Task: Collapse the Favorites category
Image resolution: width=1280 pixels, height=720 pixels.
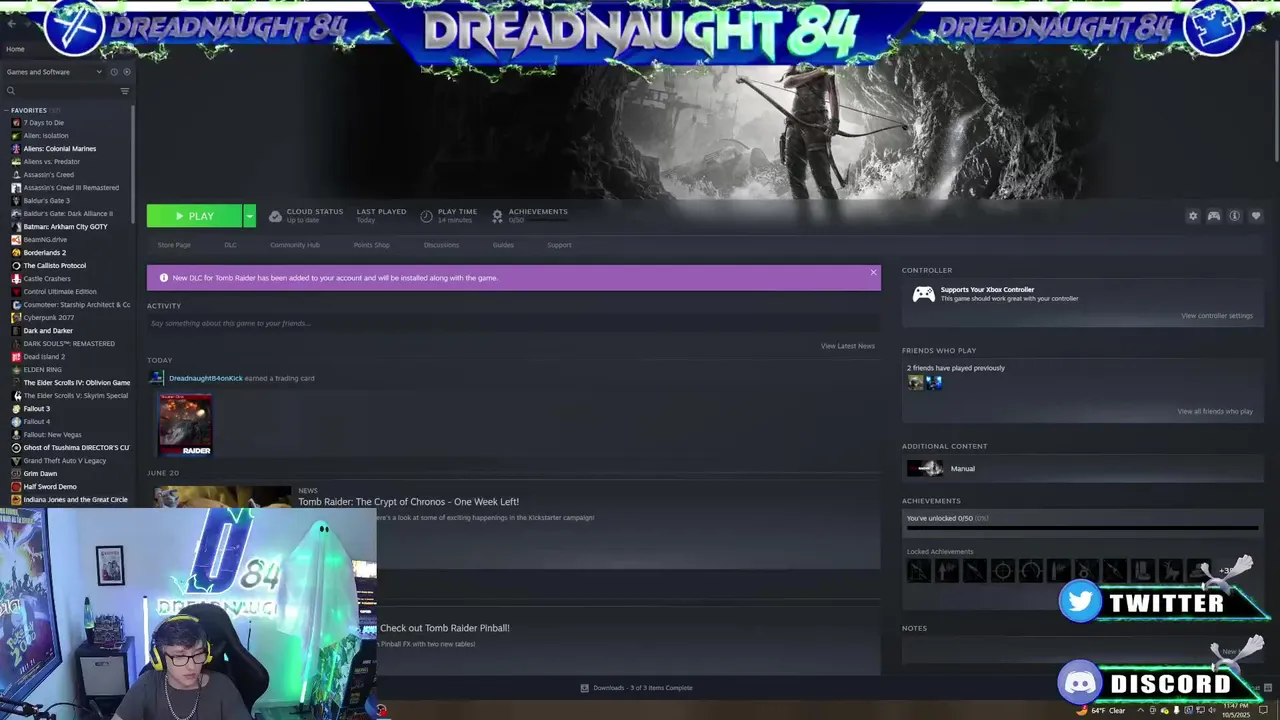Action: [x=6, y=110]
